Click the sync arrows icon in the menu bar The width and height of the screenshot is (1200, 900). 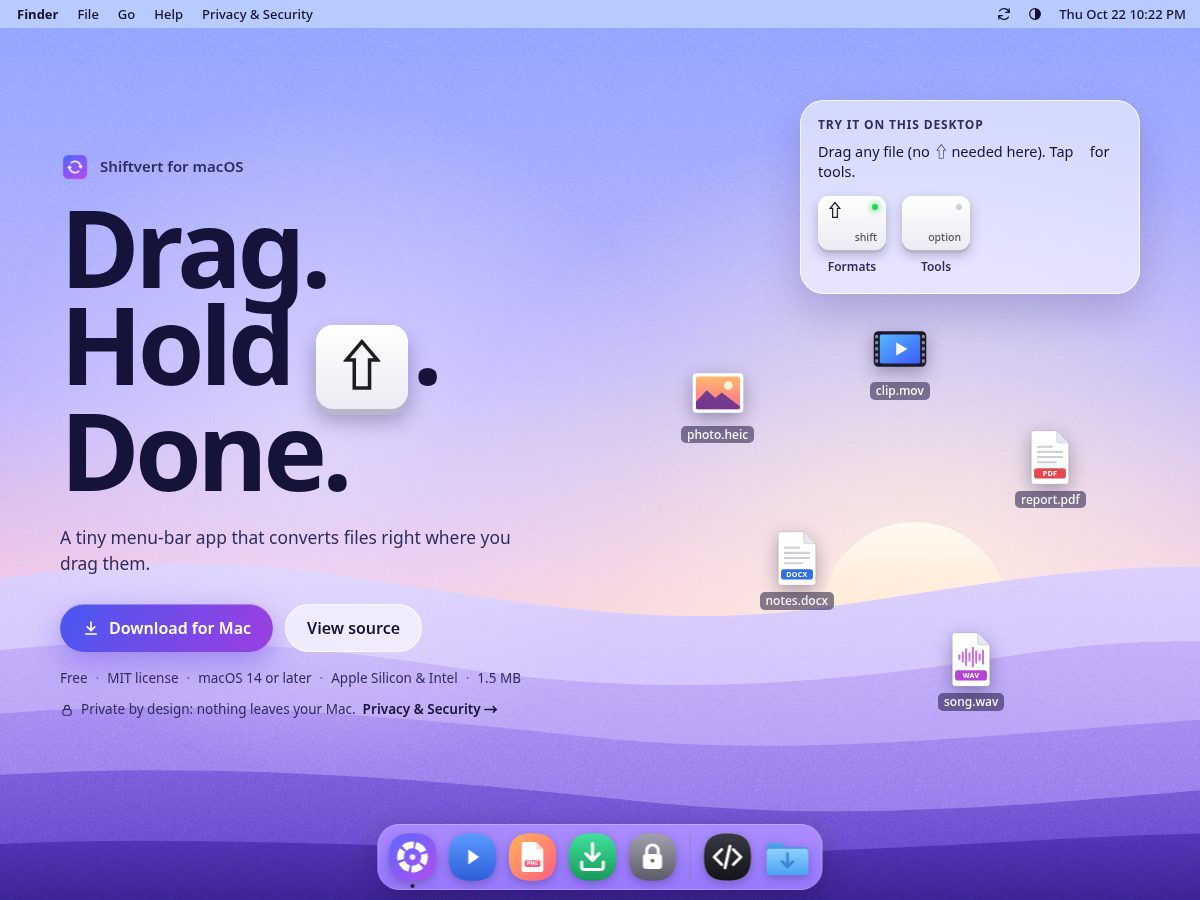click(x=1004, y=14)
